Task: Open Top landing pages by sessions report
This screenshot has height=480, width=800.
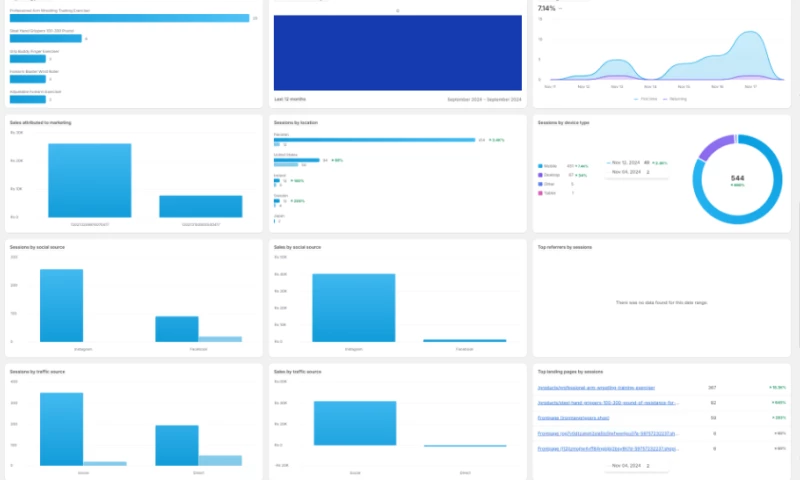Action: pyautogui.click(x=569, y=370)
